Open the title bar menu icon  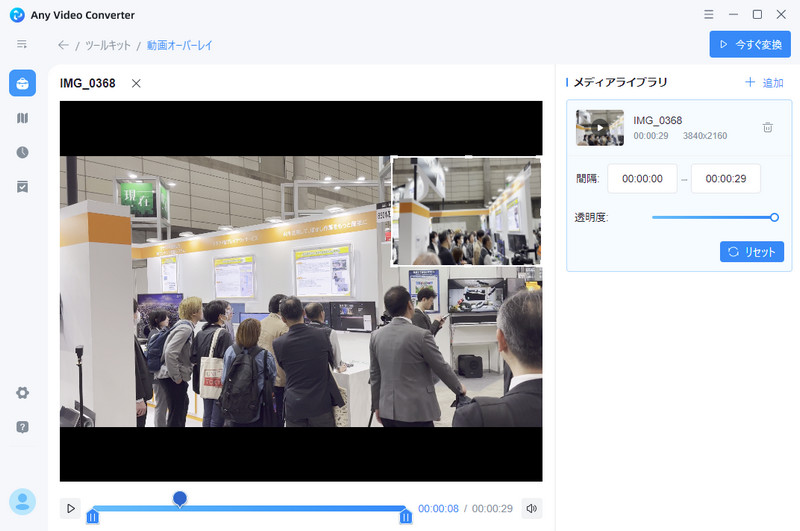[x=709, y=14]
